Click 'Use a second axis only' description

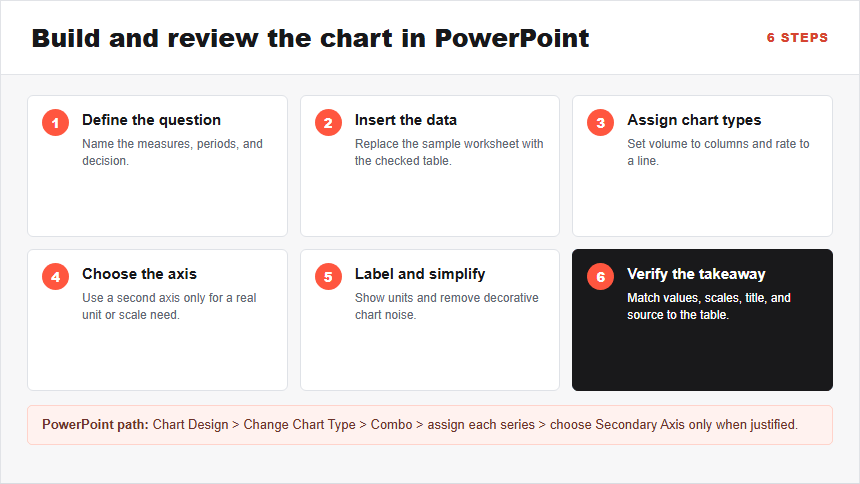coord(169,306)
